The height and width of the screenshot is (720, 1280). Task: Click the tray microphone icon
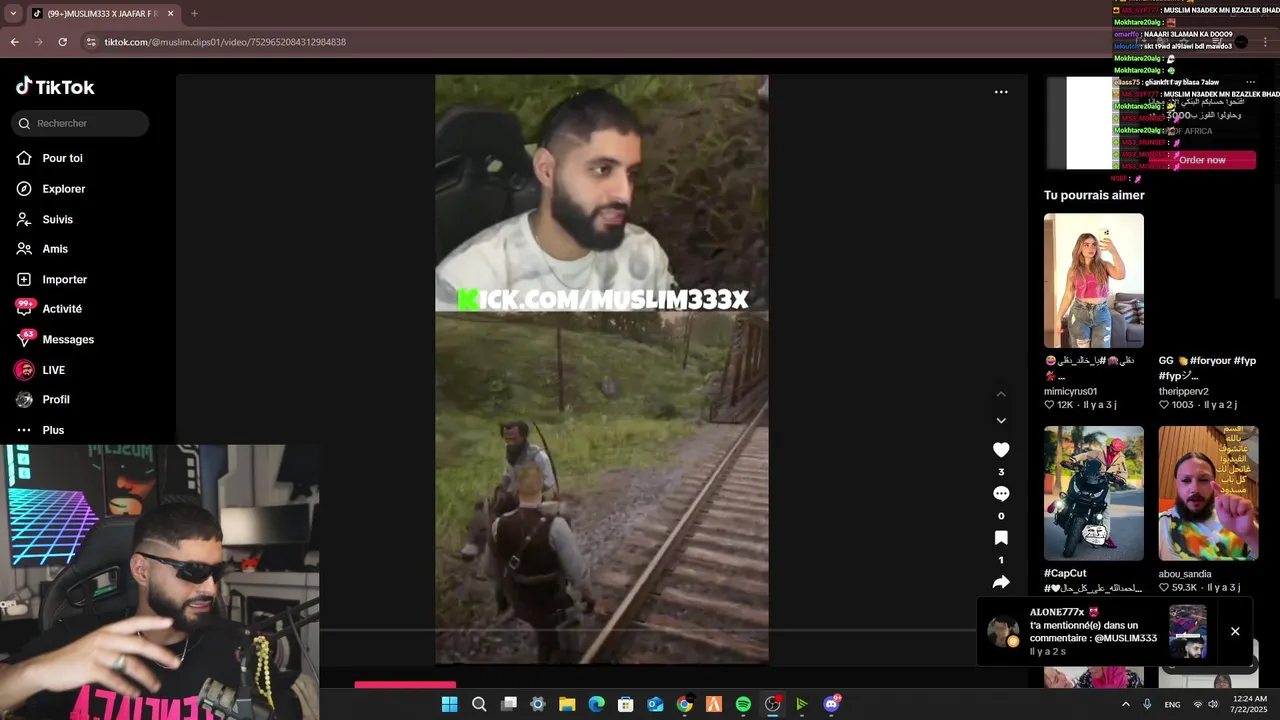click(x=1147, y=704)
